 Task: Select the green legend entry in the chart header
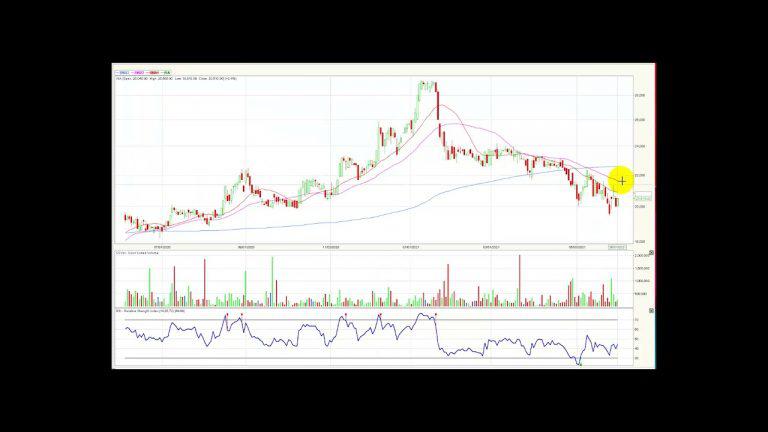tap(166, 72)
